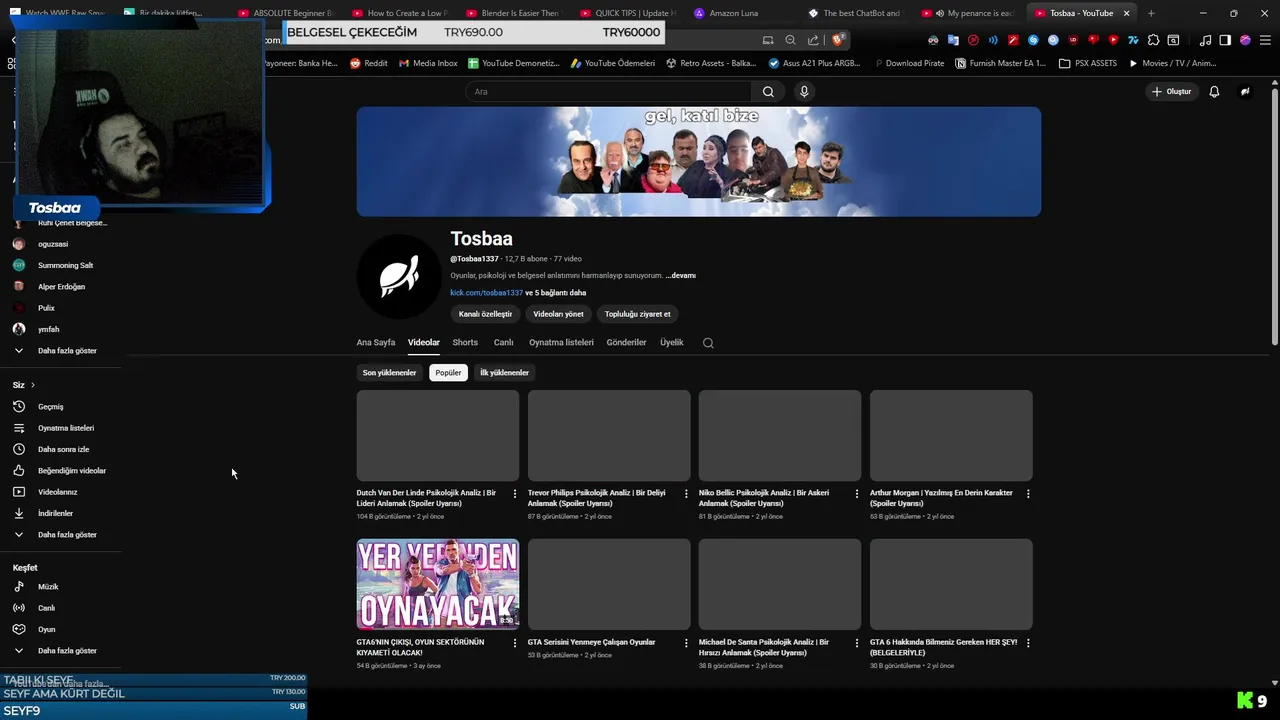Select İlk yüklenenler sort chip
The height and width of the screenshot is (720, 1280).
[504, 372]
